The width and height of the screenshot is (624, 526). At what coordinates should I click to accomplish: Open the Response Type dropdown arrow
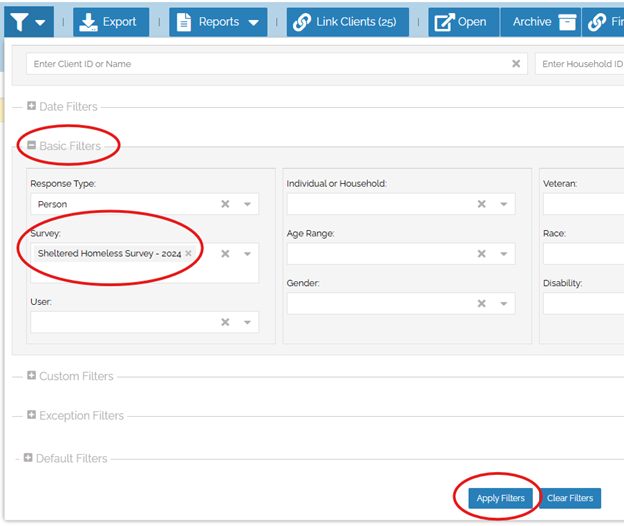[x=247, y=204]
